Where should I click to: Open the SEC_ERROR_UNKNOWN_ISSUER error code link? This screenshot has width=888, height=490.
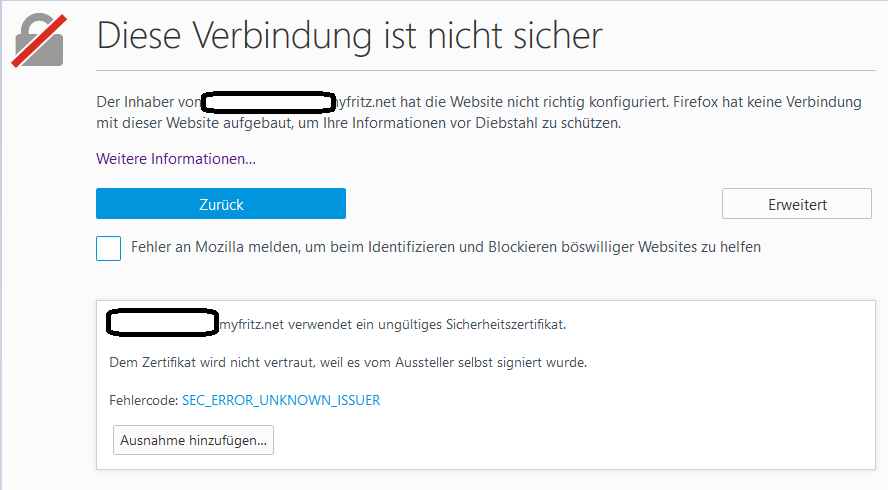(x=281, y=400)
